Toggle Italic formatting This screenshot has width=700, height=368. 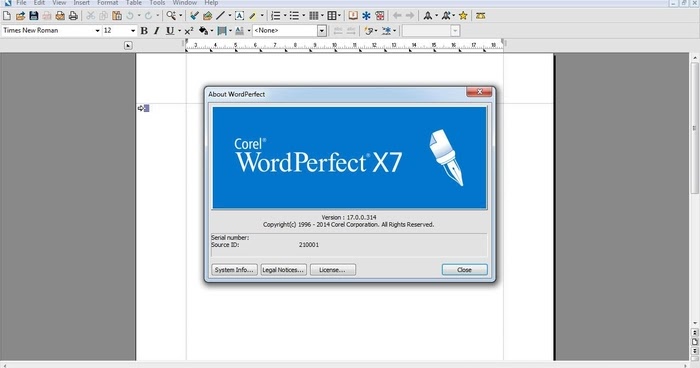point(156,31)
